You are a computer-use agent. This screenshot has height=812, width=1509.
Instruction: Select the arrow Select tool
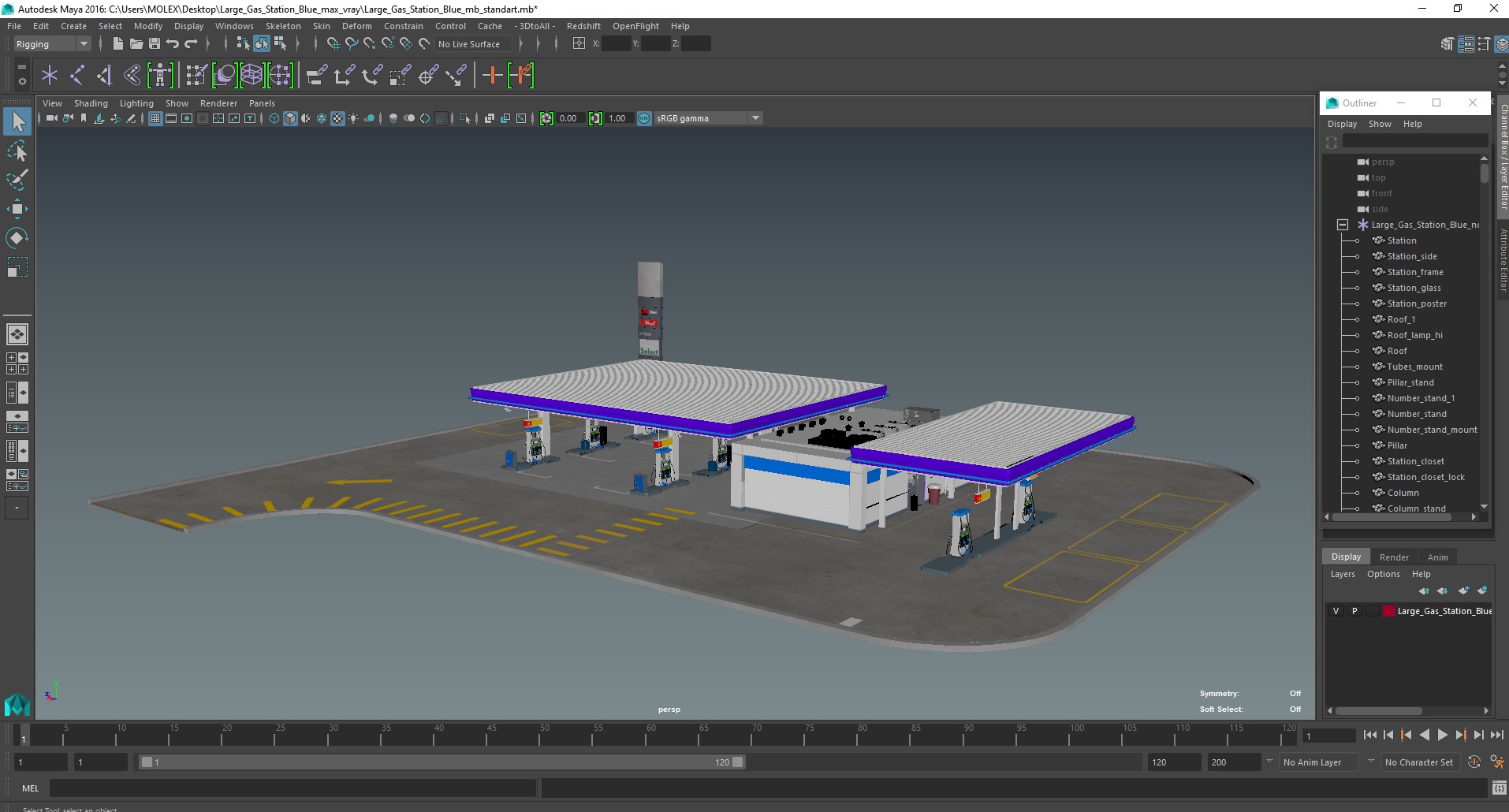coord(17,121)
